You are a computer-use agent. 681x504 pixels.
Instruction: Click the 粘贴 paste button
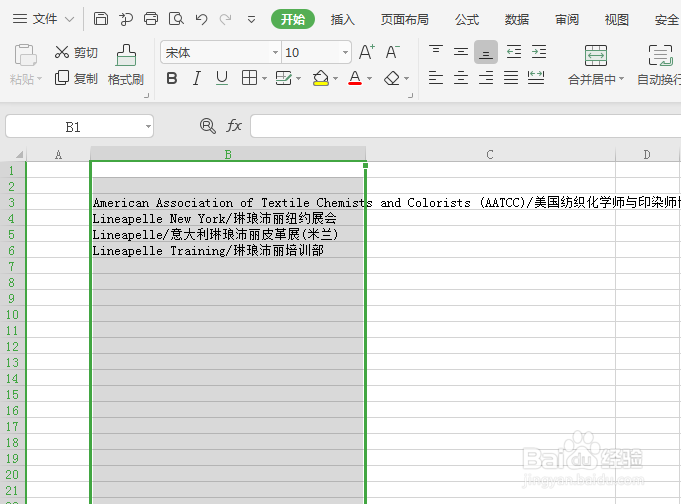pyautogui.click(x=26, y=64)
